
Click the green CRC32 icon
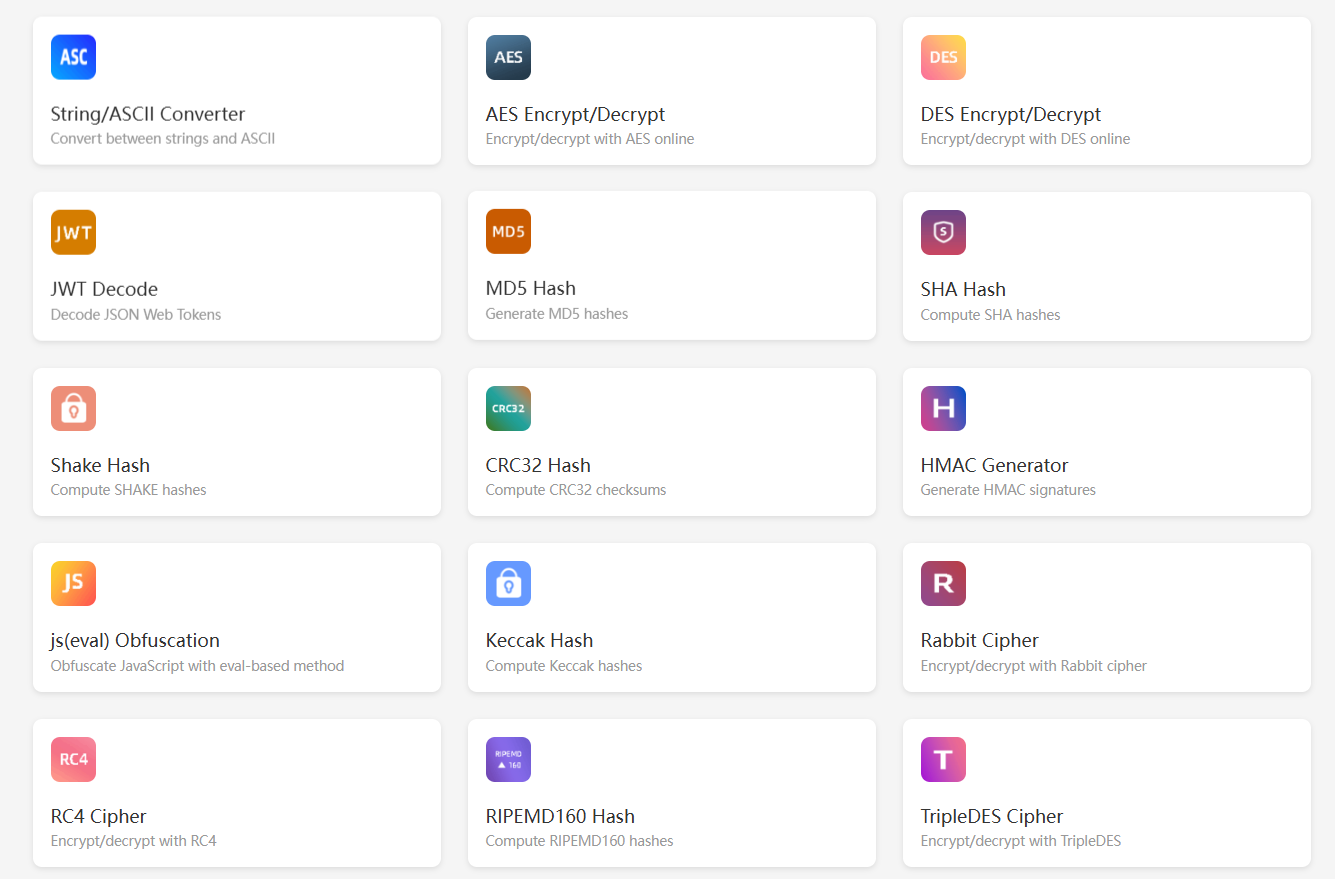click(508, 408)
